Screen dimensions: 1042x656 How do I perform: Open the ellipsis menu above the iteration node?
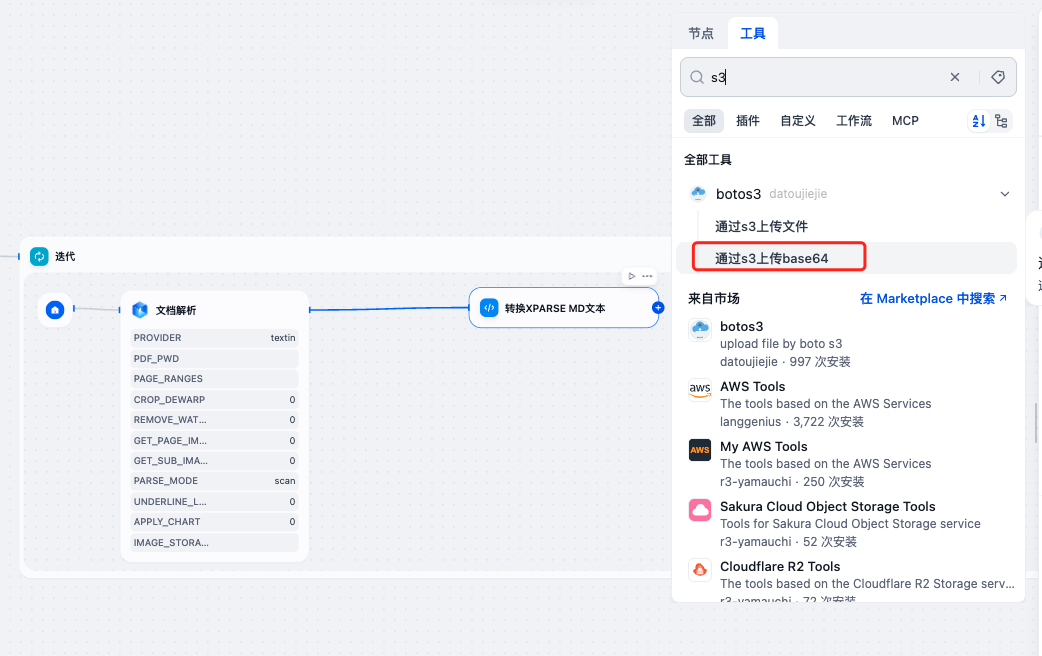647,275
